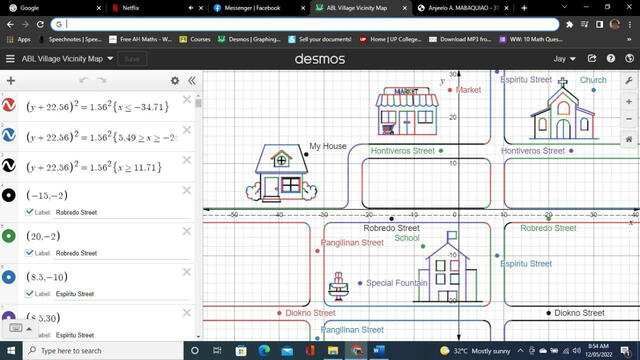The height and width of the screenshot is (360, 640).
Task: Expand the keypad options arrow
Action: [29, 329]
